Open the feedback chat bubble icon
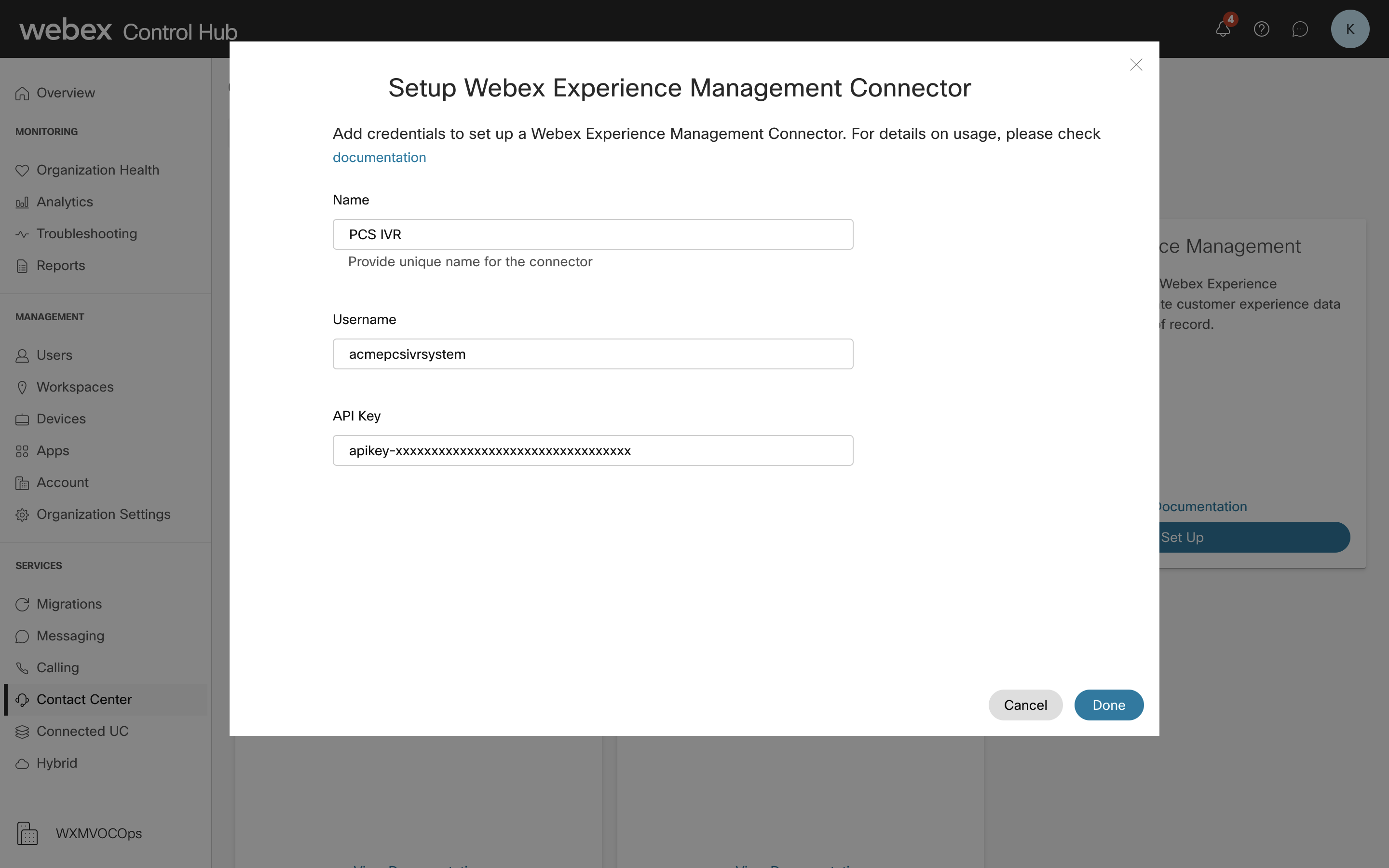The image size is (1389, 868). 1300,29
